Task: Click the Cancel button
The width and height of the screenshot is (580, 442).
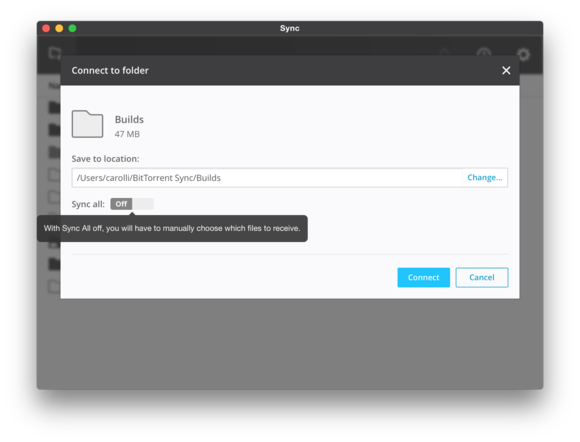Action: [x=482, y=277]
